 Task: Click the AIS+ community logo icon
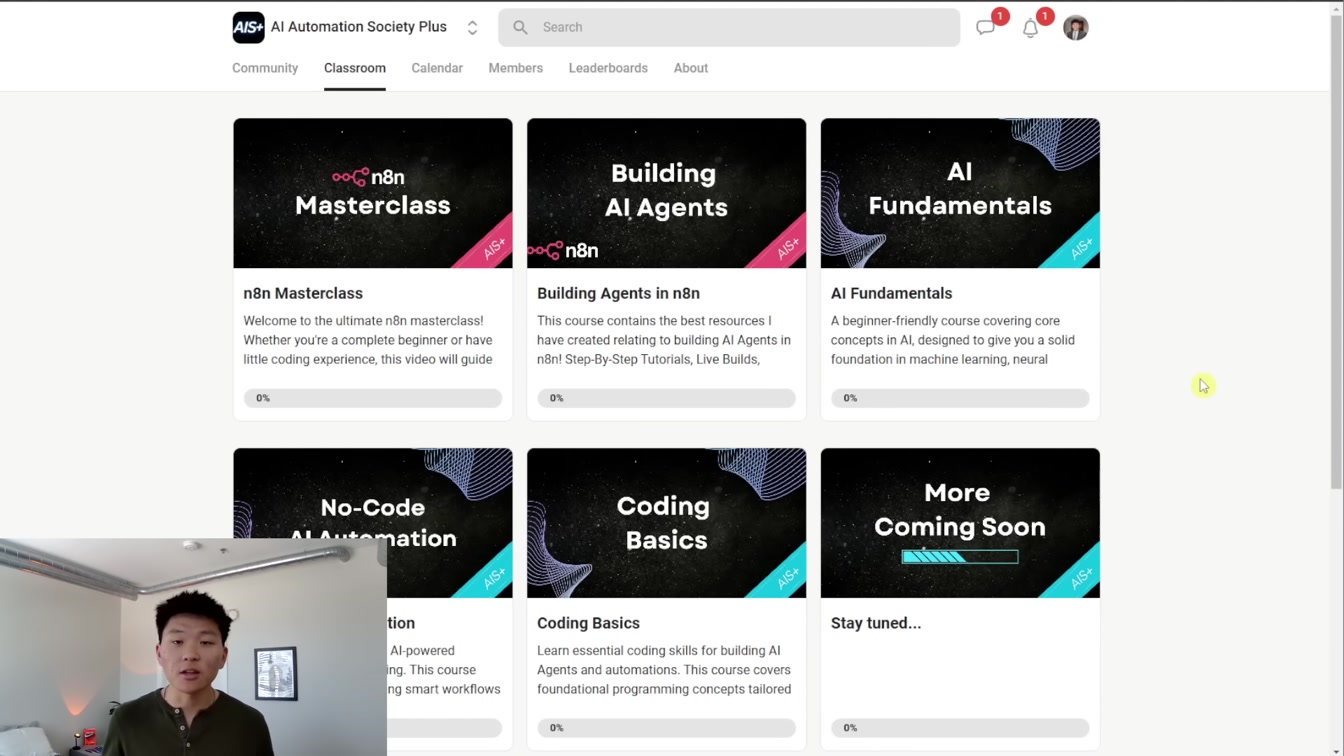[x=248, y=27]
